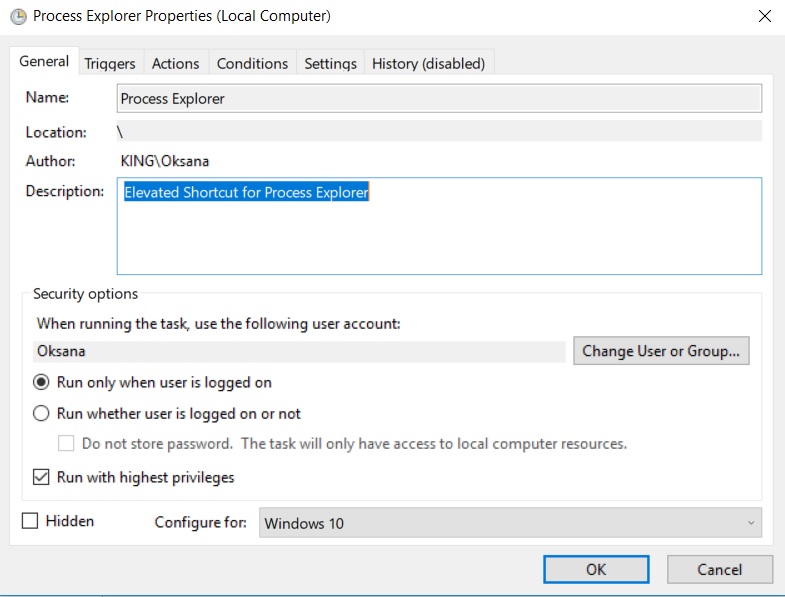Click the Author value KING\Oksana
The height and width of the screenshot is (597, 785).
coord(165,161)
